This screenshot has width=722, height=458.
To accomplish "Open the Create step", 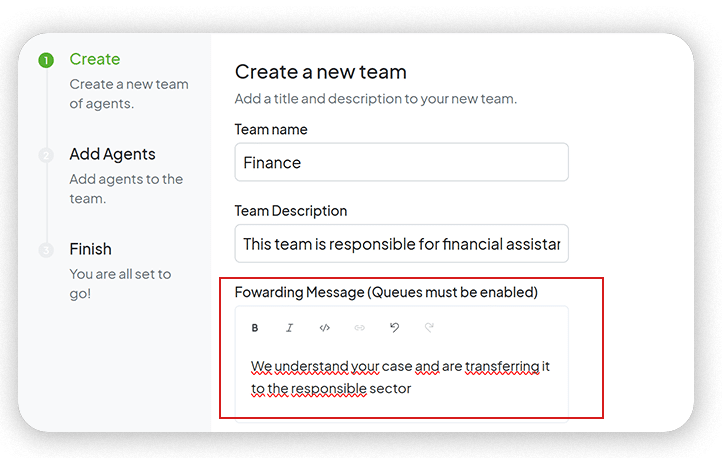I will pos(95,59).
